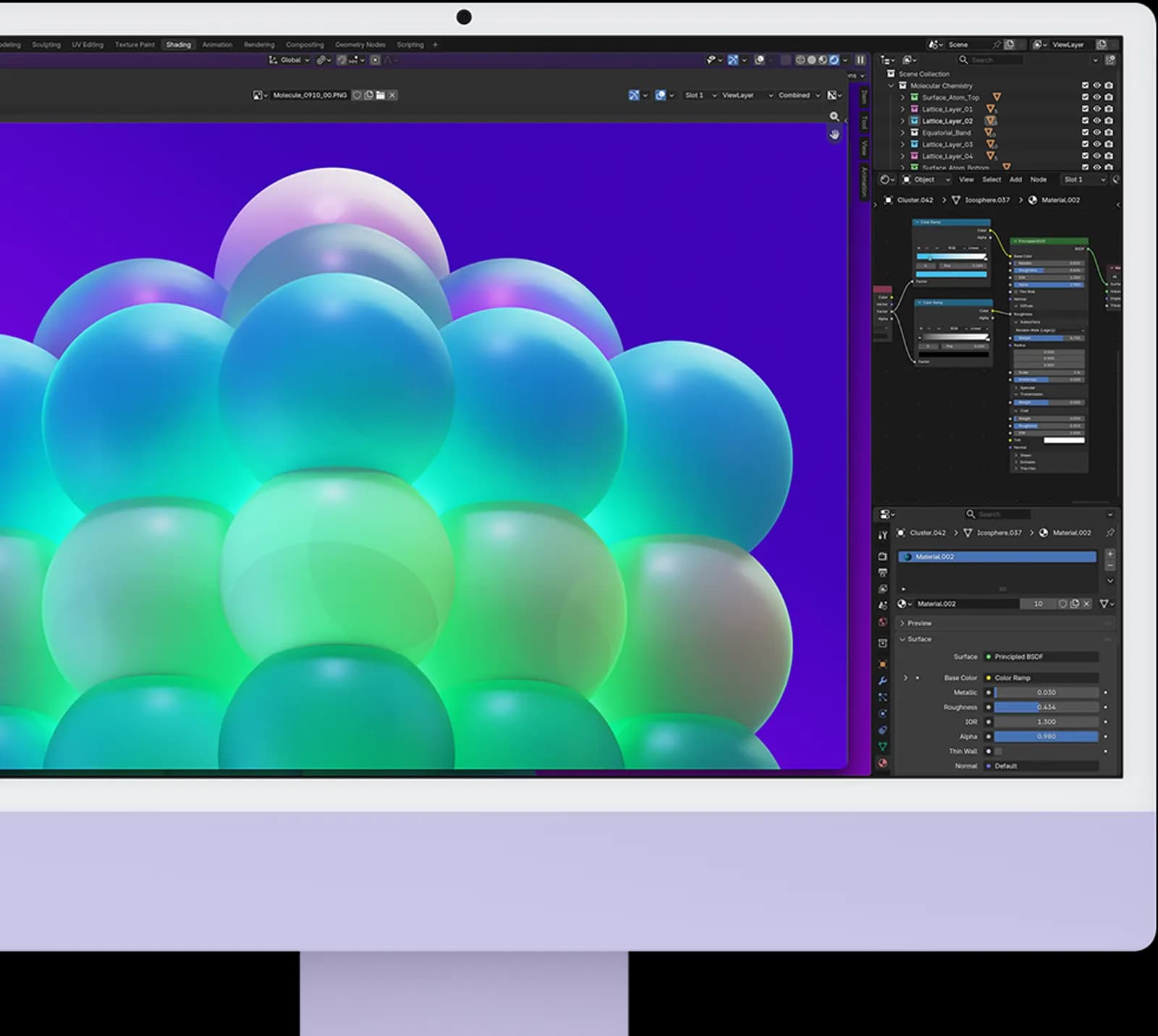
Task: Open the Output properties printer icon
Action: click(882, 573)
